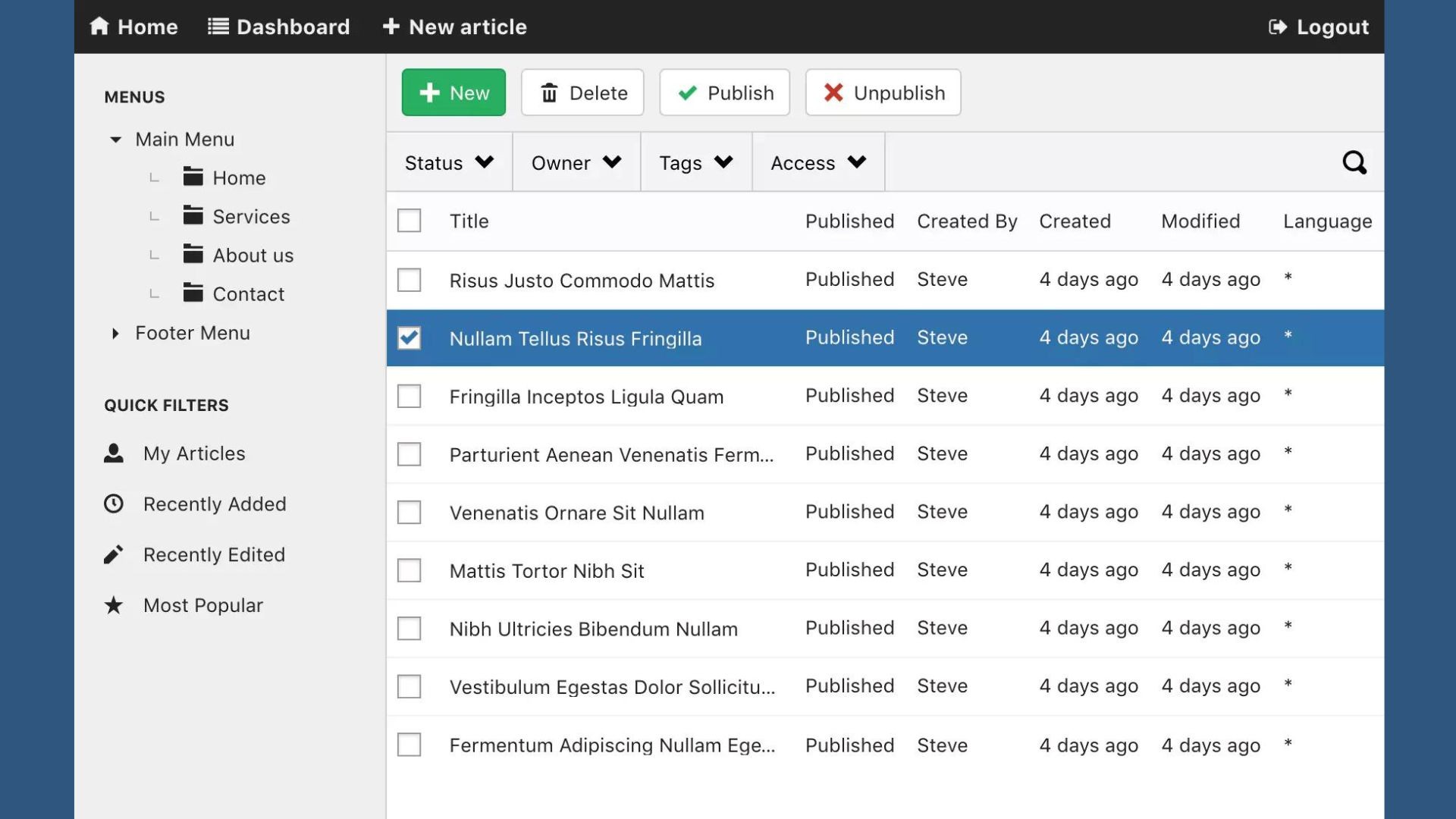The image size is (1456, 819).
Task: Check the Fermentum Adipiscing Nullam row
Action: point(409,745)
